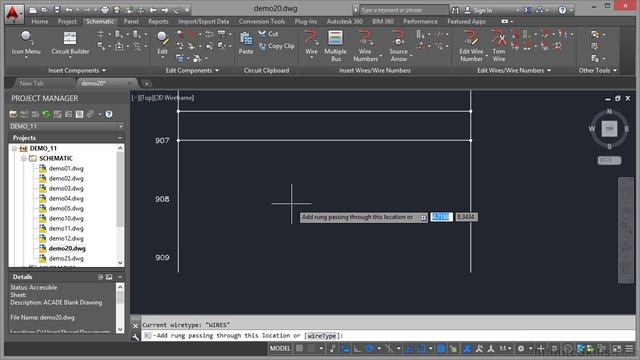Click the refresh icon in Project Manager toolbar
This screenshot has height=360, width=640.
point(46,114)
